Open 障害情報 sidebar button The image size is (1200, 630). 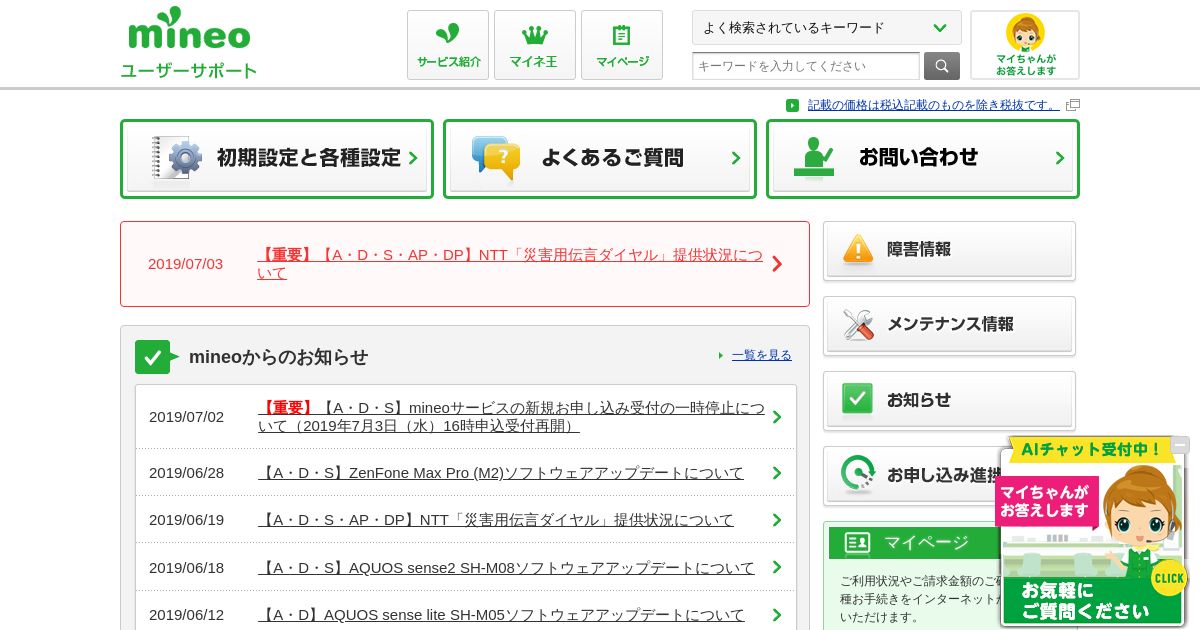tap(949, 251)
